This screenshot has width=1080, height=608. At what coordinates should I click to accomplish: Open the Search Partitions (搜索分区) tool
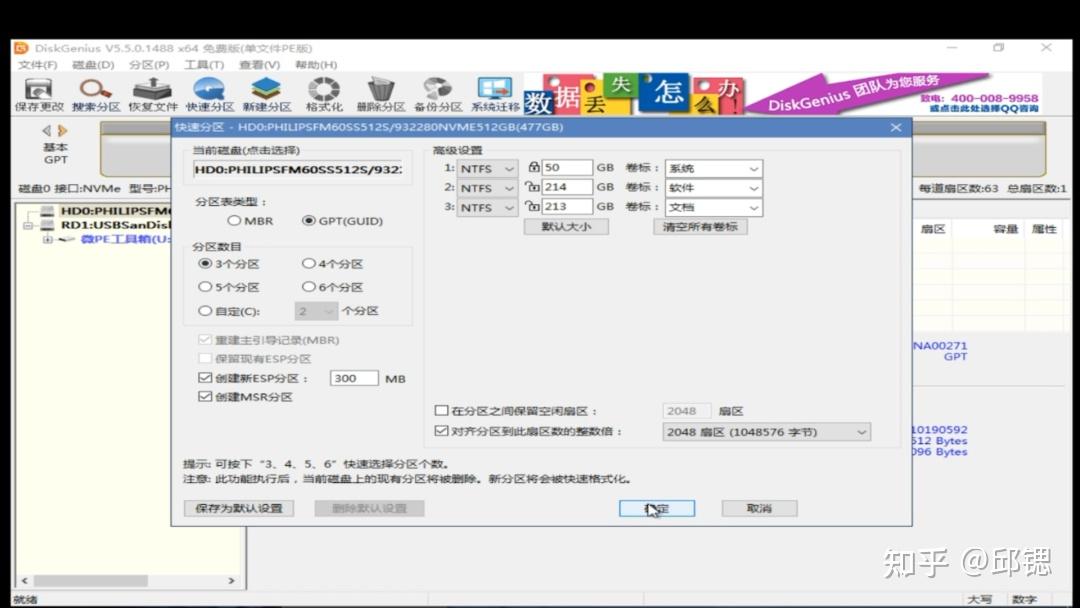click(96, 95)
